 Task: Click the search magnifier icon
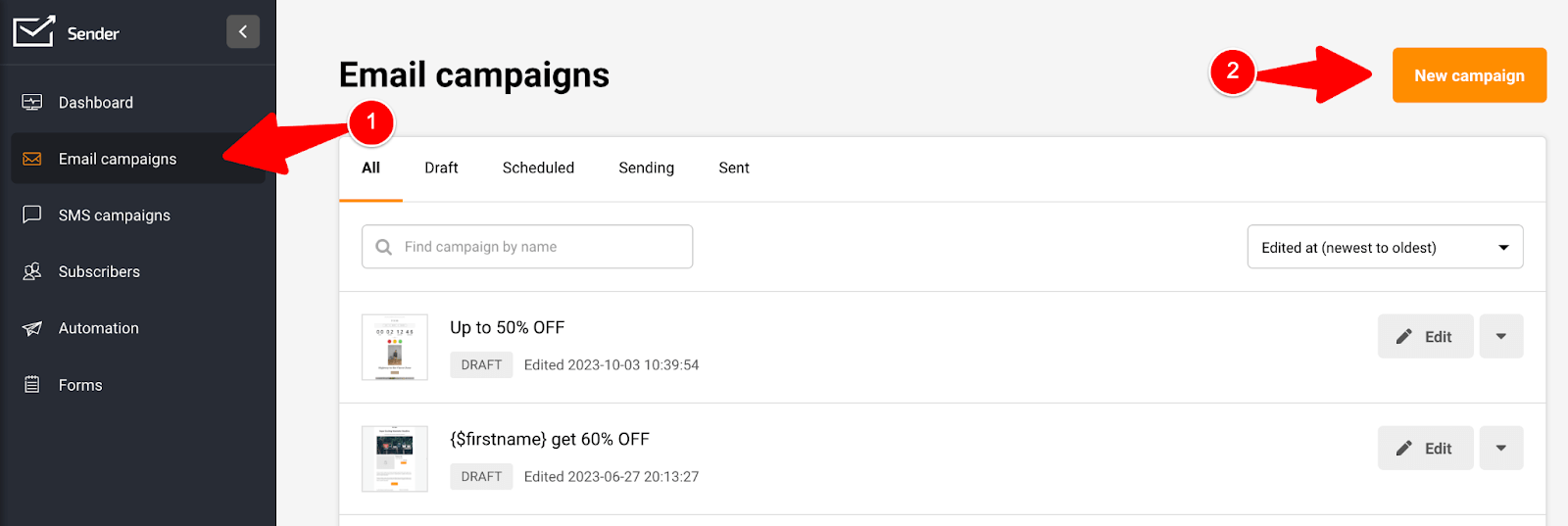pos(384,247)
